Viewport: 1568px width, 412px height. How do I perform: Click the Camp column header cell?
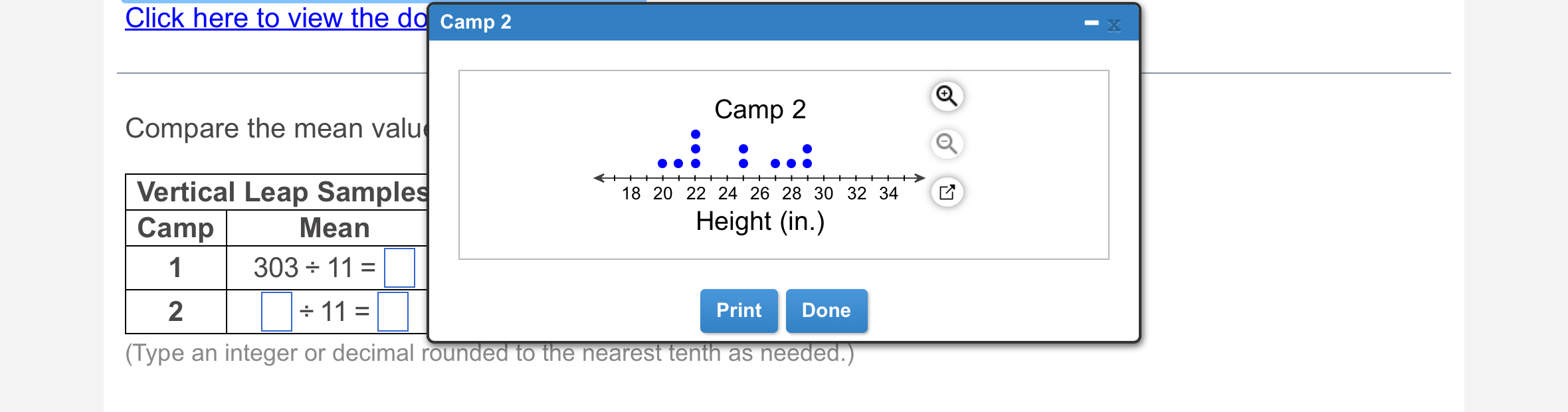coord(175,228)
